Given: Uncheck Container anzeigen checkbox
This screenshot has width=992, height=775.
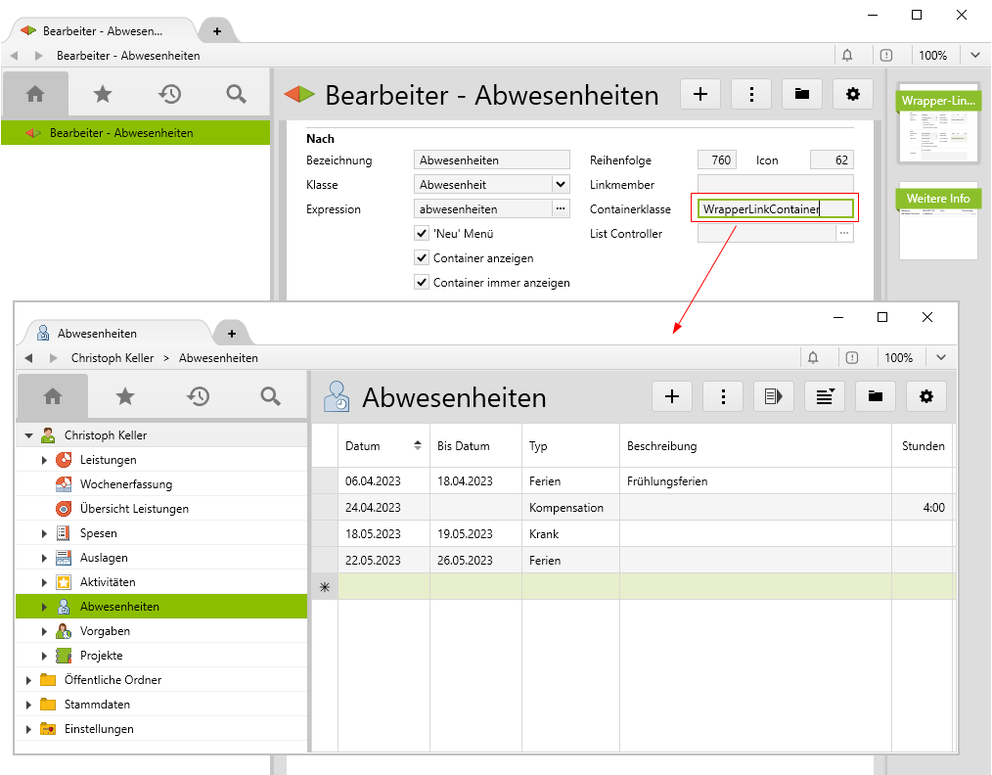Looking at the screenshot, I should [421, 258].
